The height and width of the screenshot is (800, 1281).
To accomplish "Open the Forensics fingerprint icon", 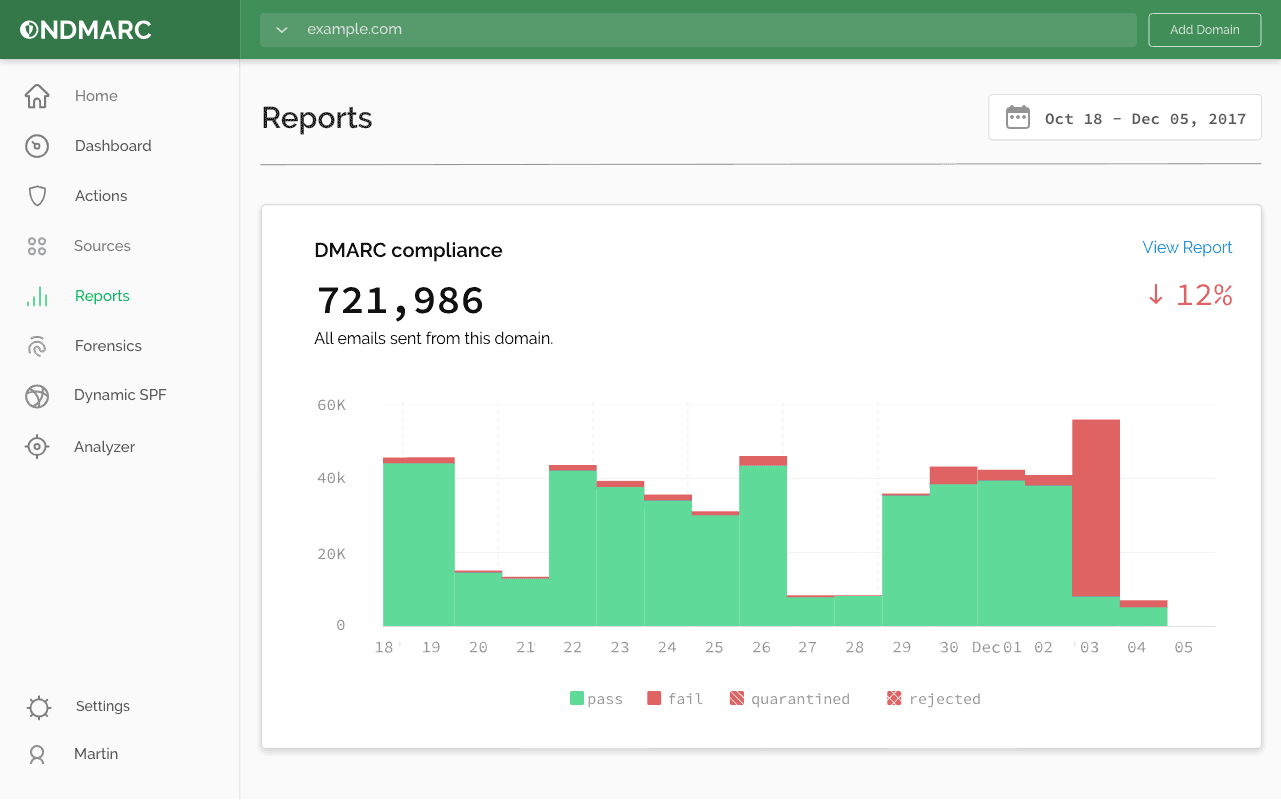I will (x=37, y=346).
